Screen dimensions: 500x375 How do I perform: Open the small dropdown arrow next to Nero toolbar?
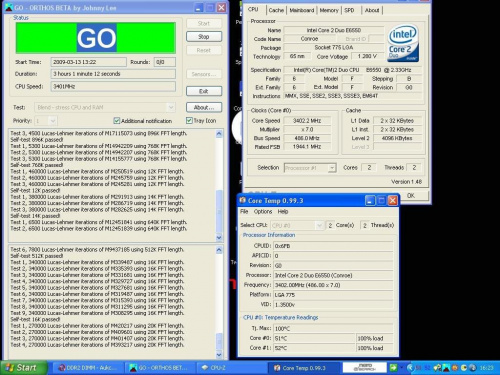[402, 368]
